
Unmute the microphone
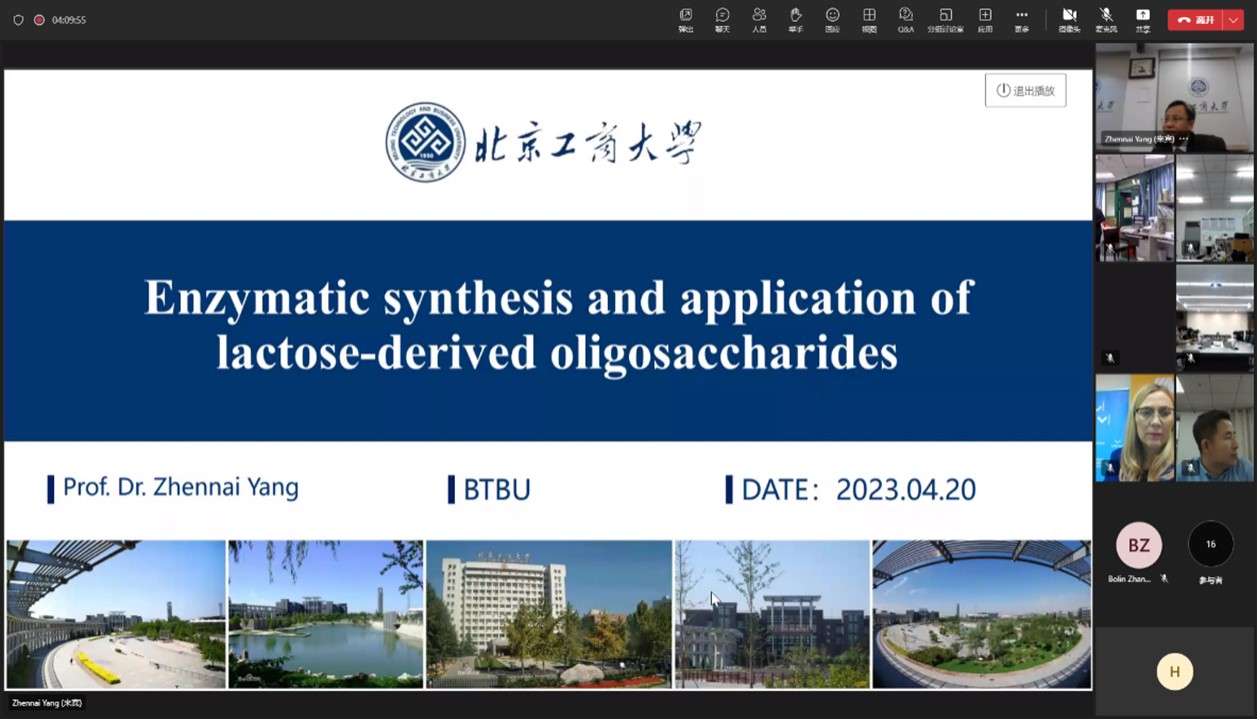tap(1106, 18)
